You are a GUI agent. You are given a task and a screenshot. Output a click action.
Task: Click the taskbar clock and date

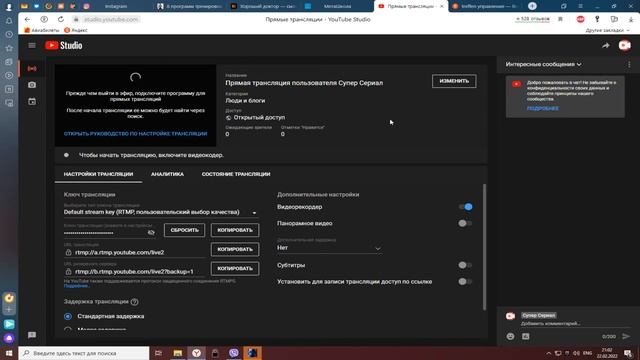(x=607, y=353)
